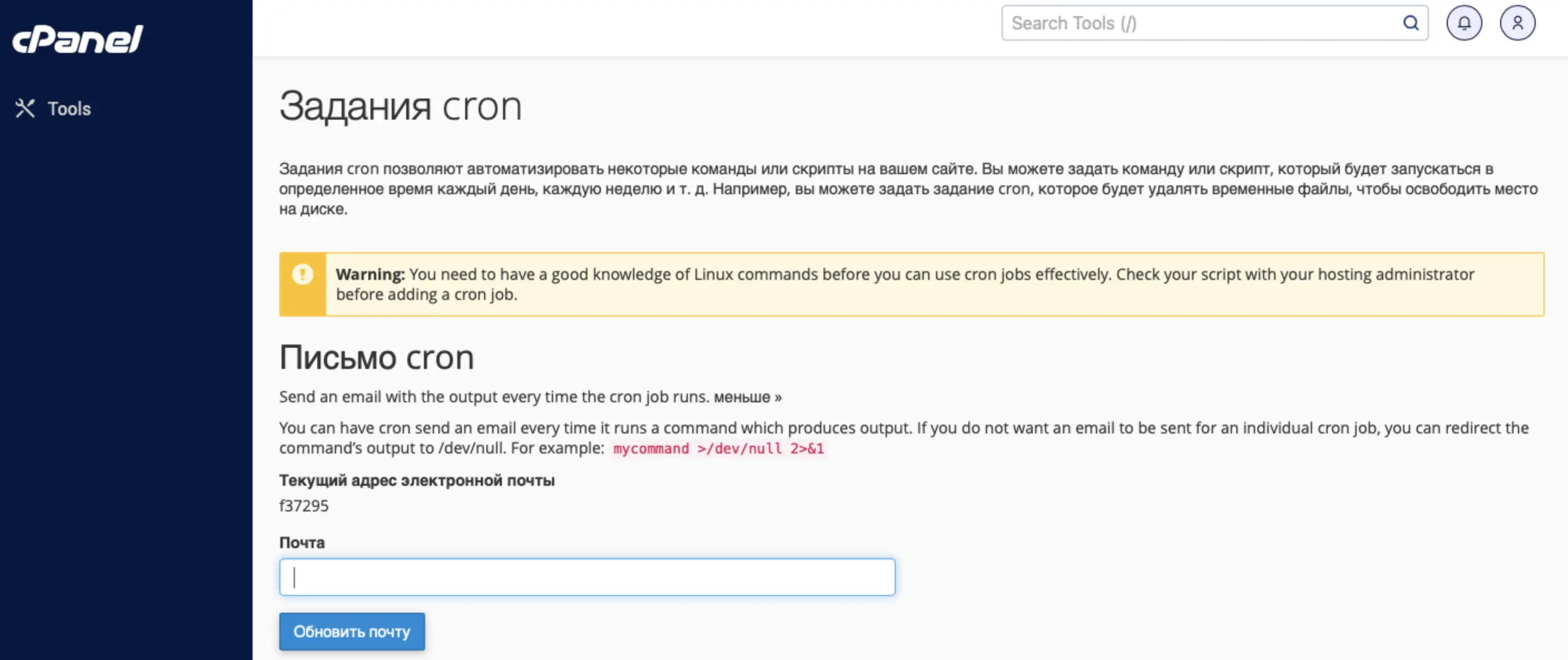The image size is (1568, 660).
Task: Open the Tools menu item label
Action: (69, 109)
